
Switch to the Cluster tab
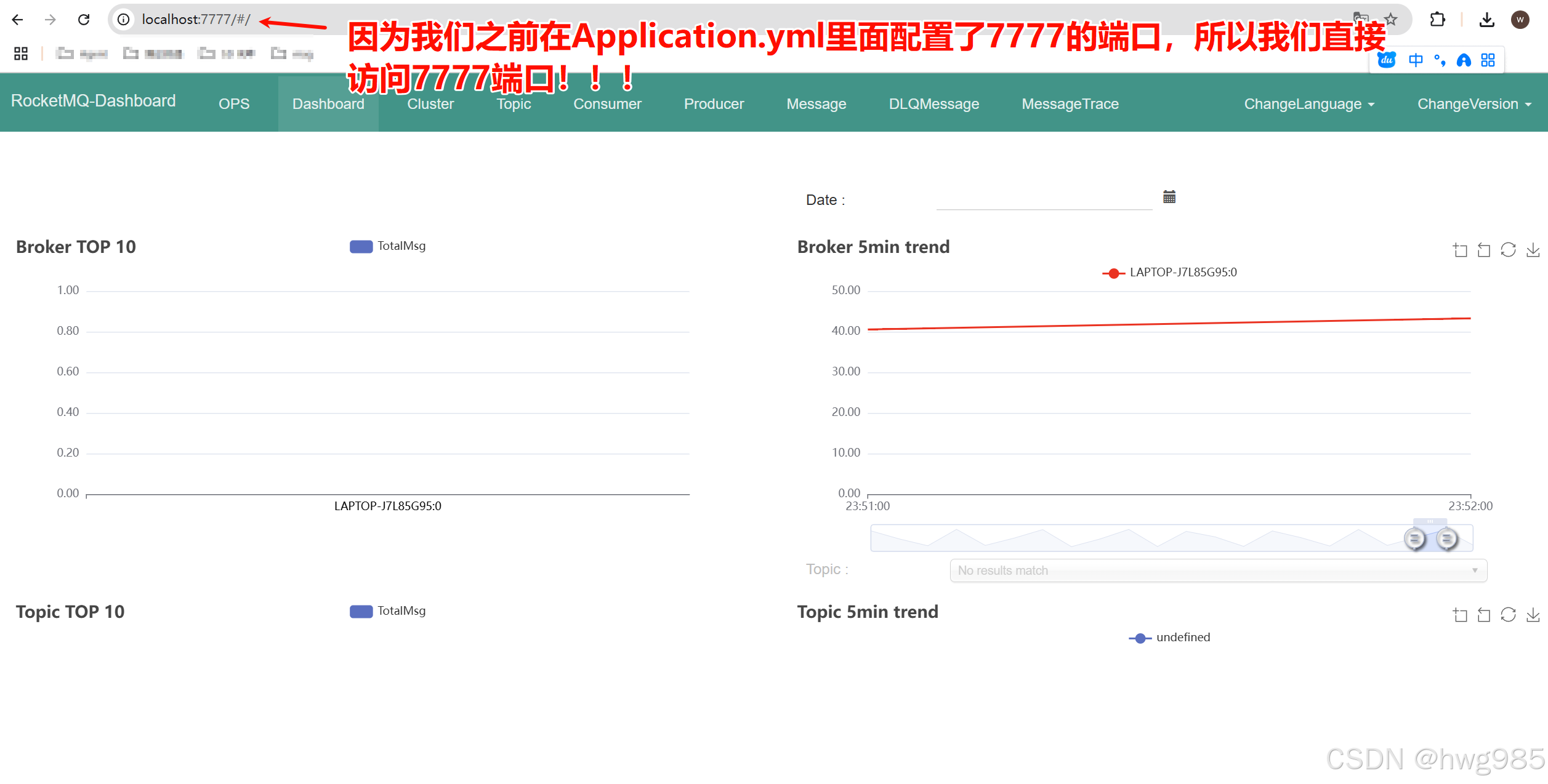click(430, 104)
